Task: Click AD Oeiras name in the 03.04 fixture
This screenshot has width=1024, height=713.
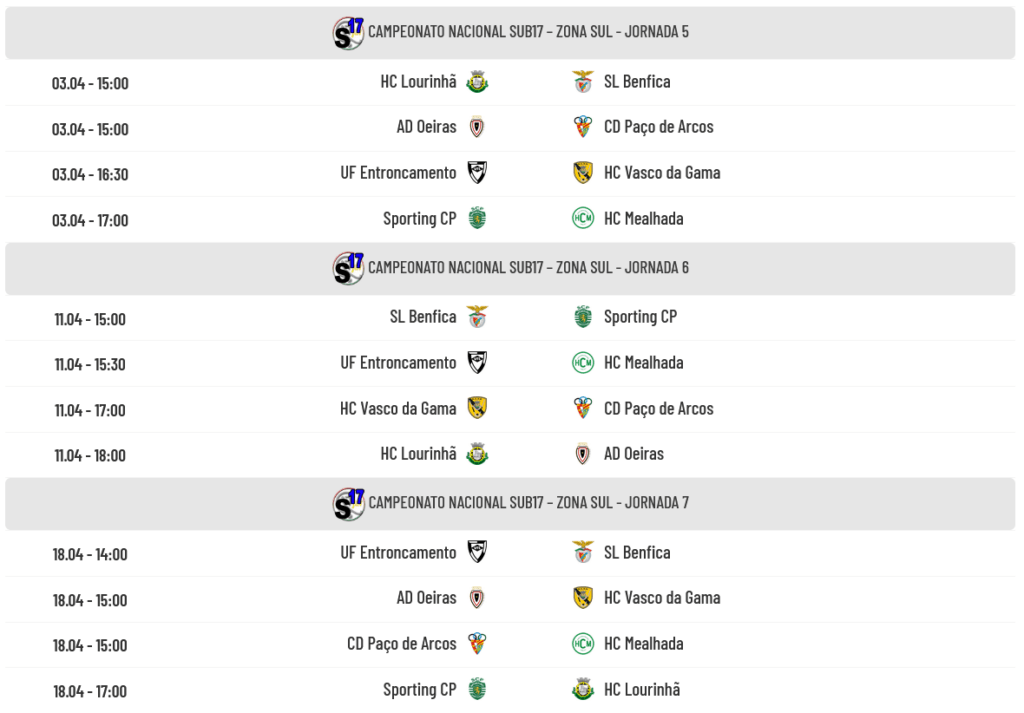Action: point(426,127)
